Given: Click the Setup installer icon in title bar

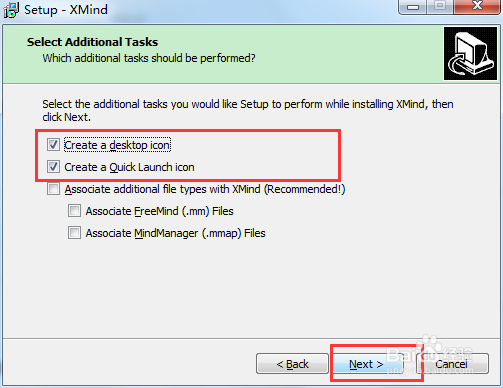Looking at the screenshot, I should pos(11,10).
